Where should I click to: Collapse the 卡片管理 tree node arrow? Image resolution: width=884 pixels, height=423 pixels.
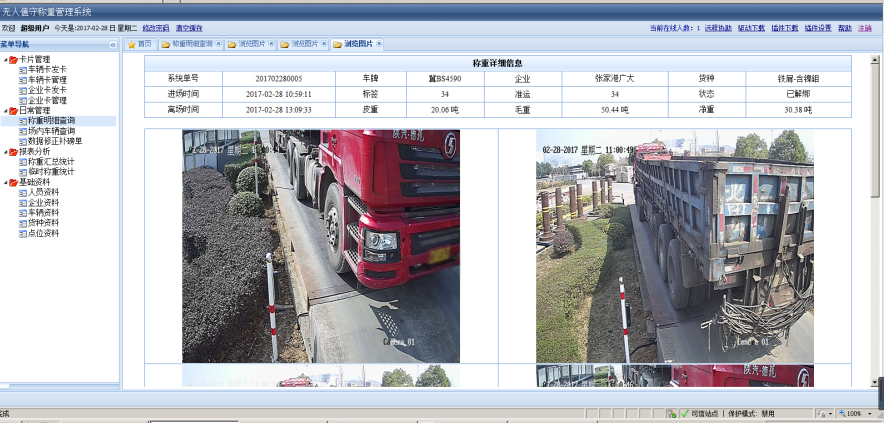point(6,60)
